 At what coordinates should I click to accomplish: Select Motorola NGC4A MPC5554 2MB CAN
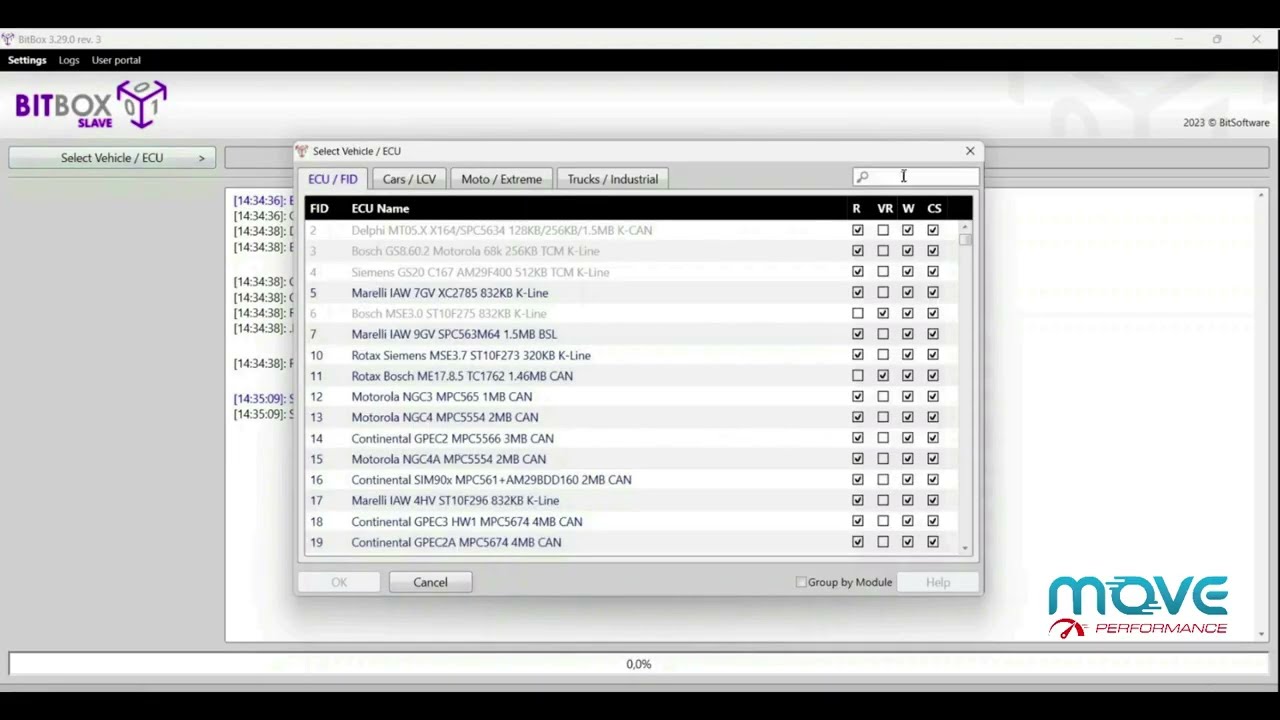coord(631,459)
